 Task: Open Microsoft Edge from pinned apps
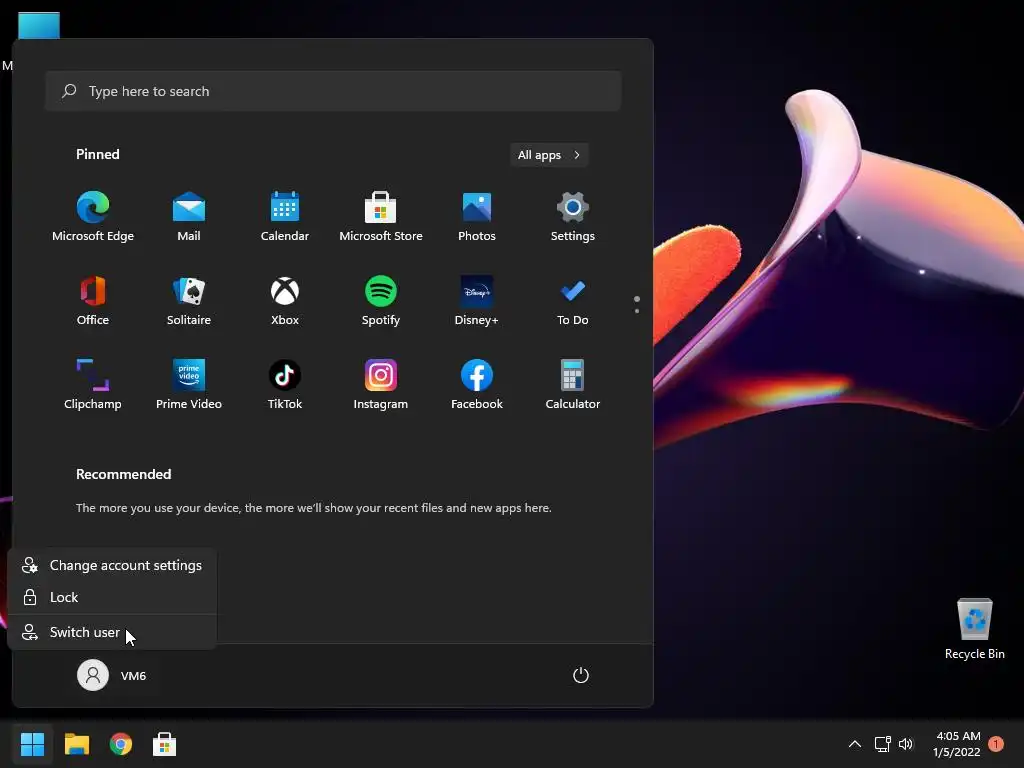click(93, 217)
